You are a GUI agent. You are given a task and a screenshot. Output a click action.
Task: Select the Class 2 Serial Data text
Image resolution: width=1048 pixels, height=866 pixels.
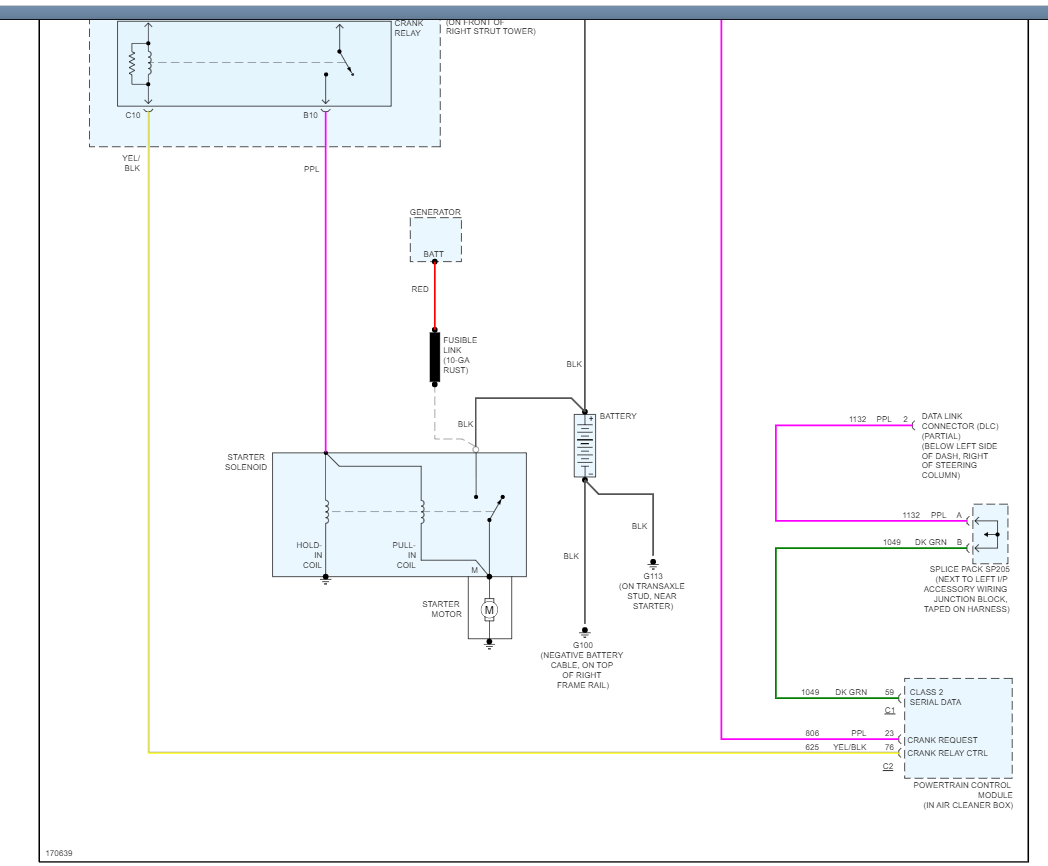tap(935, 697)
